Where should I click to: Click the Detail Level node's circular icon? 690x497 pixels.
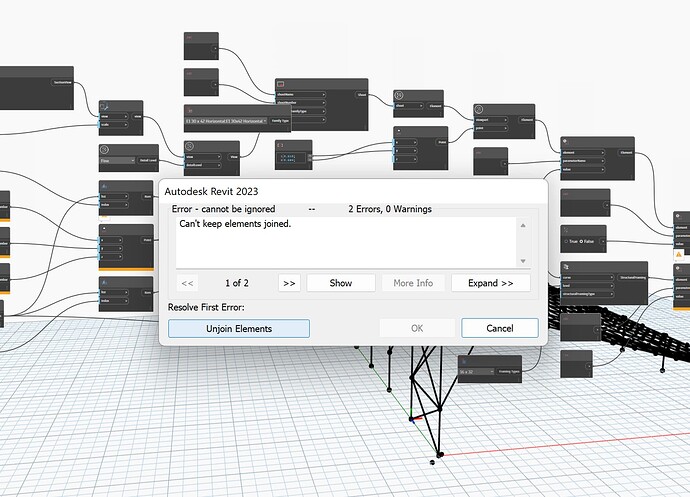104,150
